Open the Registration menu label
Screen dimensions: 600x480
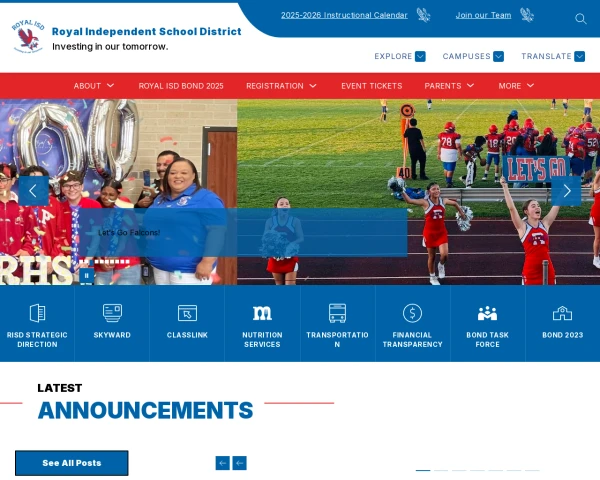(275, 86)
